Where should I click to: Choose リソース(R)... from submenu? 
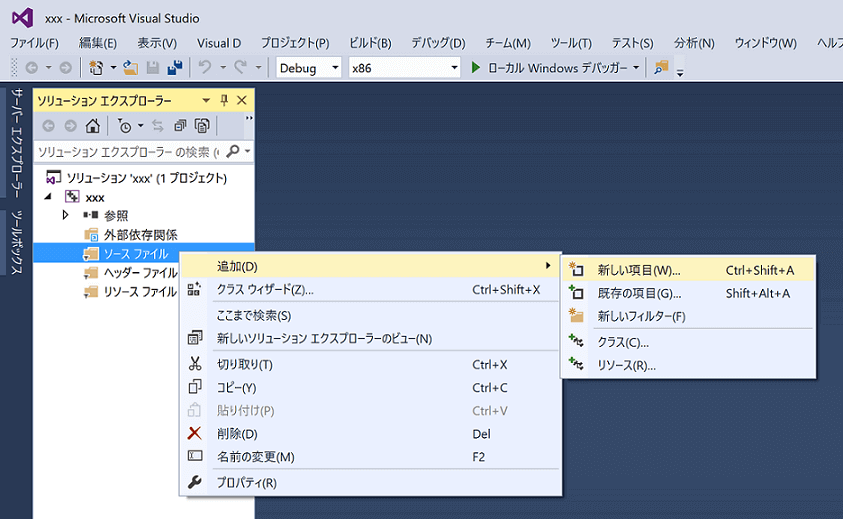(x=688, y=365)
